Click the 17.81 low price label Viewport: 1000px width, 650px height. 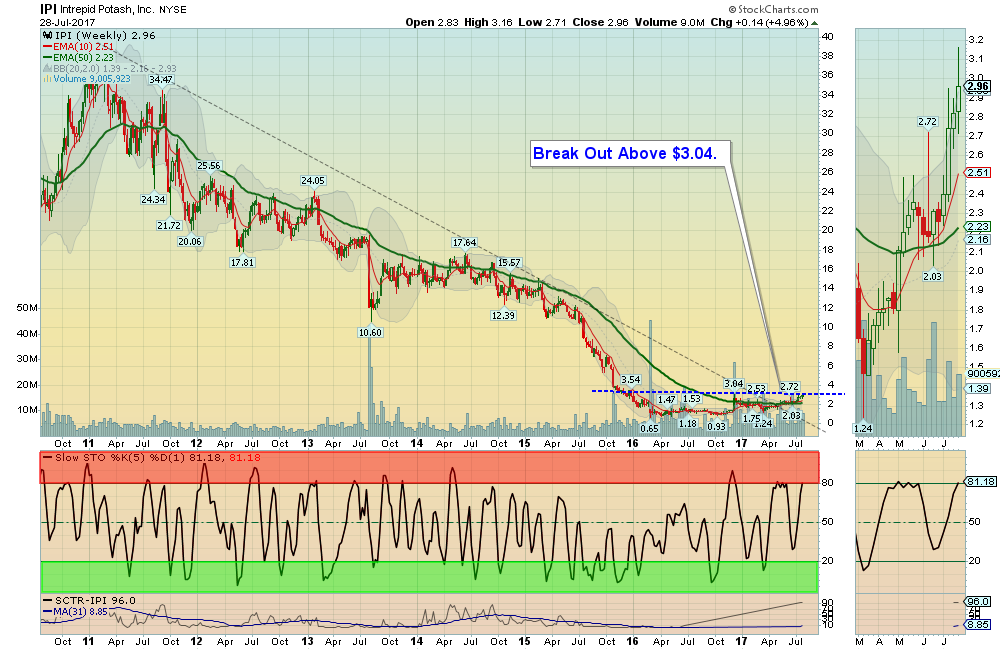coord(242,262)
